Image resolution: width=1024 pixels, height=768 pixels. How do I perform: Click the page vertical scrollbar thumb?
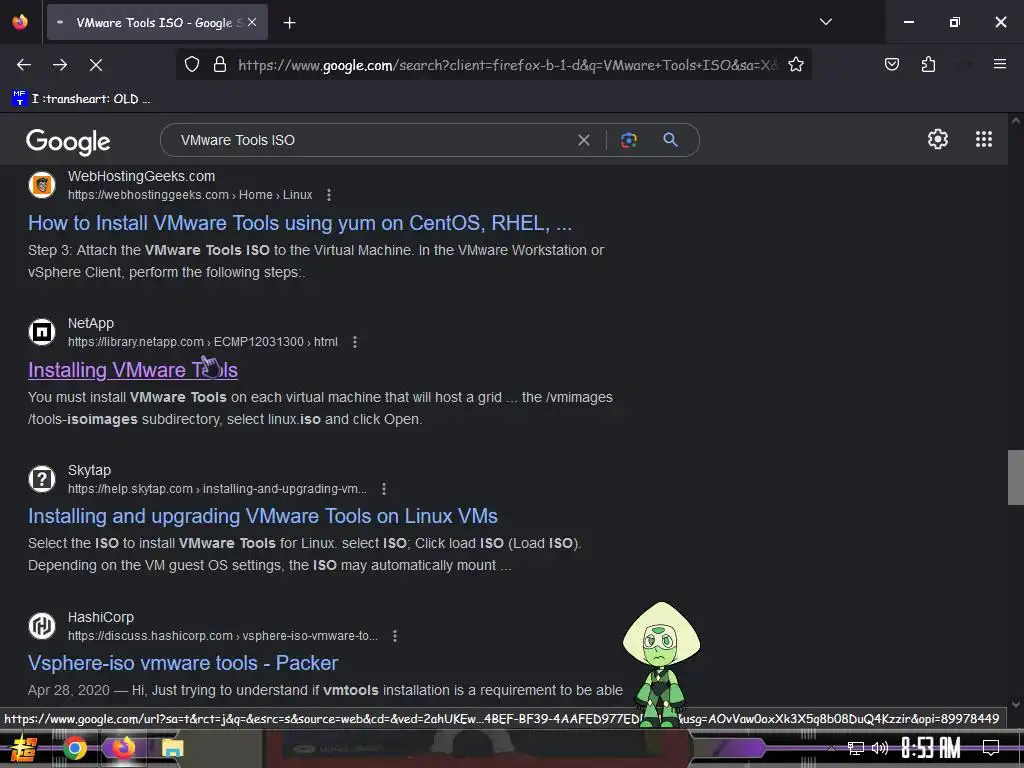1016,477
